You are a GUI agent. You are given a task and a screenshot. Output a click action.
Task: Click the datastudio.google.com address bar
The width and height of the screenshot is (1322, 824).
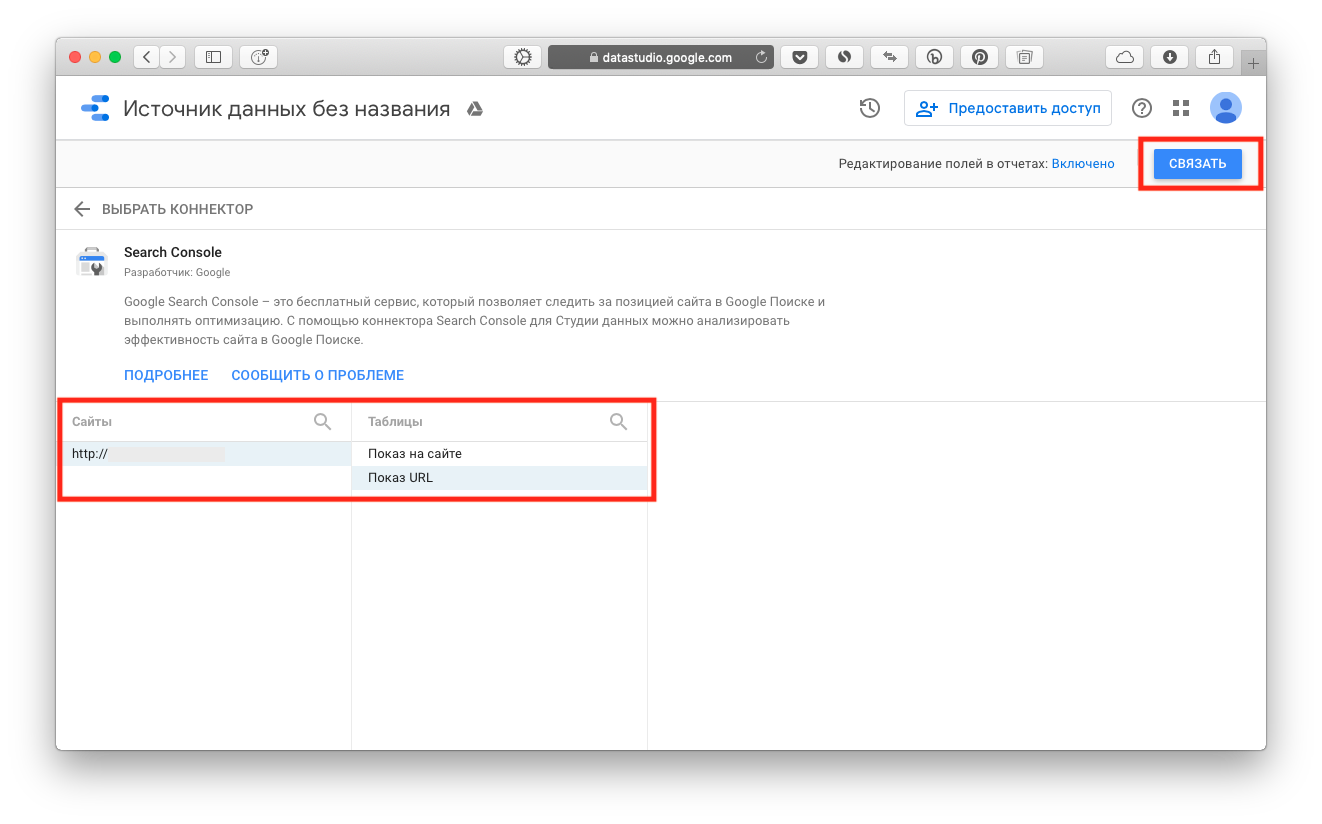coord(661,57)
